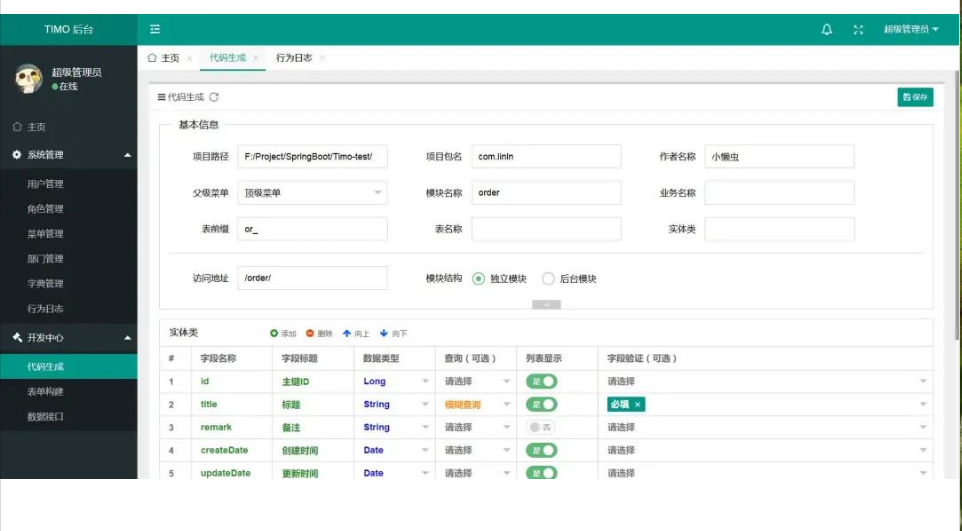Switch to the 行为日志 tab

294,58
